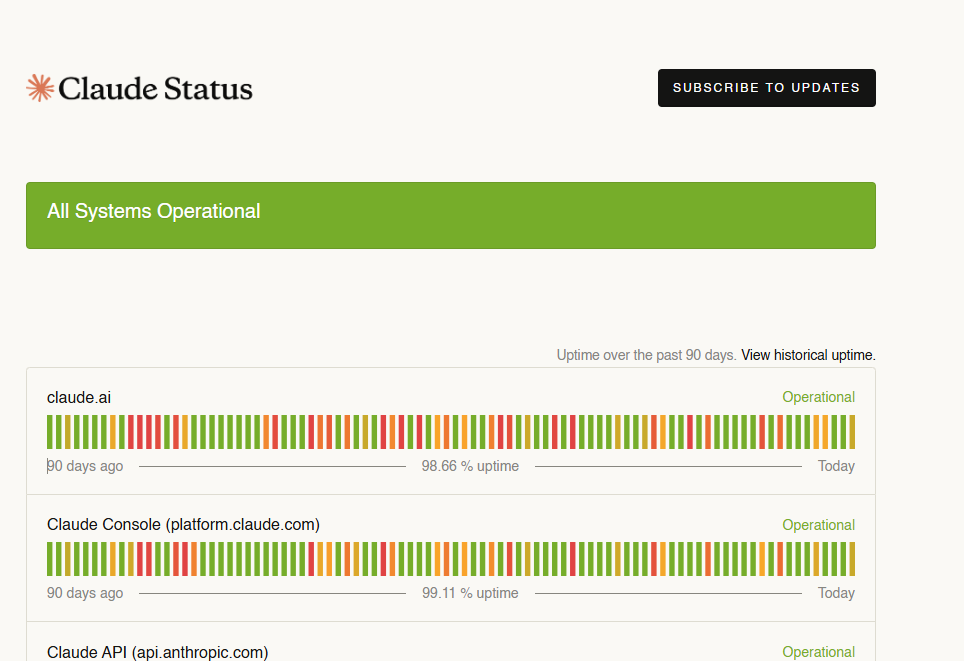Screen dimensions: 964x661
Task: Click Claude API Operational status text
Action: pyautogui.click(x=818, y=652)
